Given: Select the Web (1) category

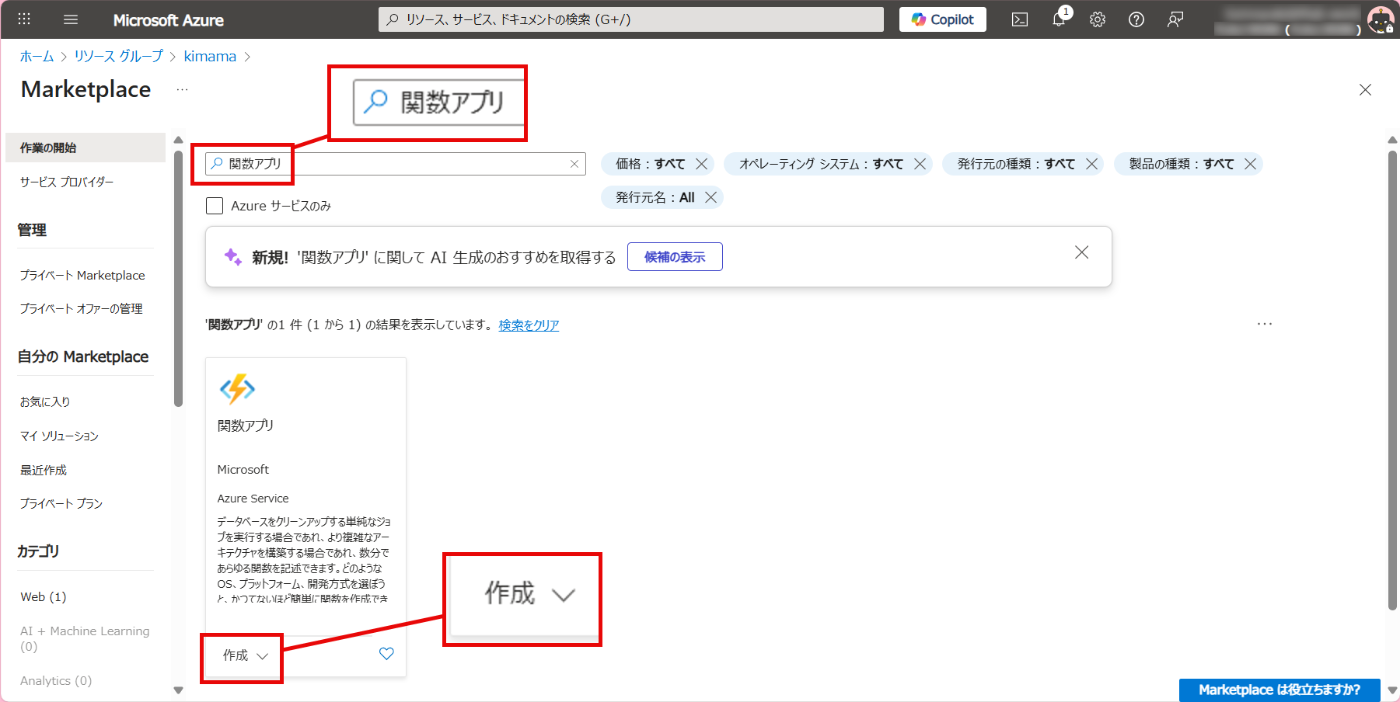Looking at the screenshot, I should (x=43, y=597).
